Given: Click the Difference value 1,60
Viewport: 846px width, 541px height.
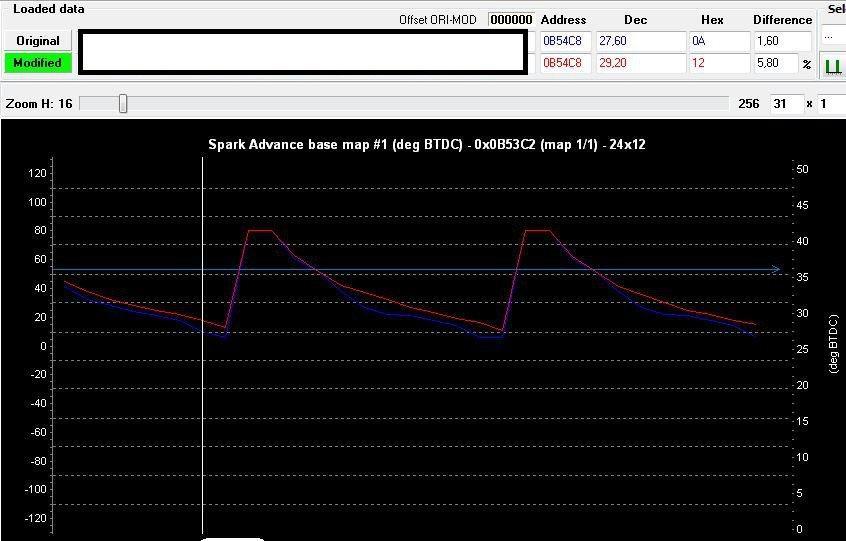Looking at the screenshot, I should coord(782,41).
